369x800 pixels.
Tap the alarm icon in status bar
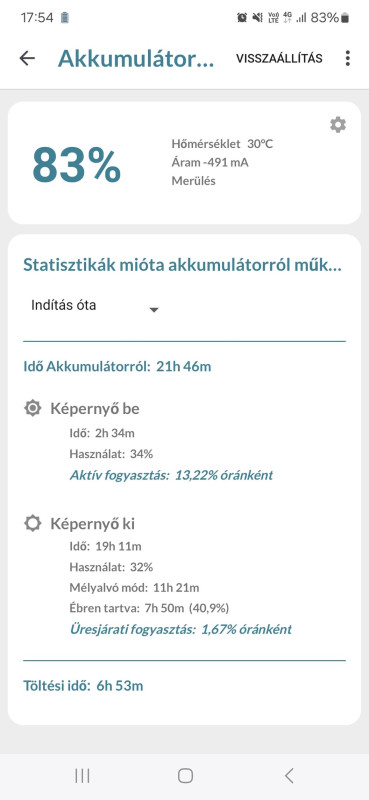(x=241, y=18)
